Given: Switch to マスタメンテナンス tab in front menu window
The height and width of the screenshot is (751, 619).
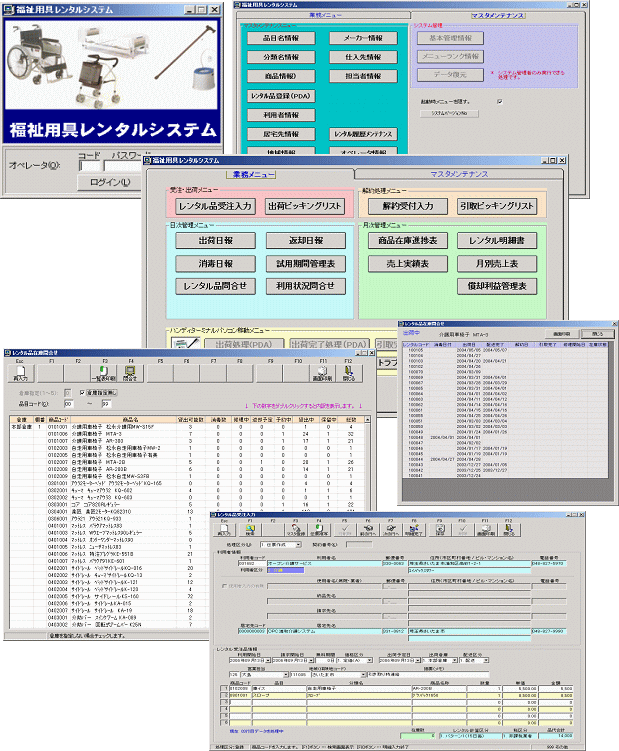Looking at the screenshot, I should point(459,174).
